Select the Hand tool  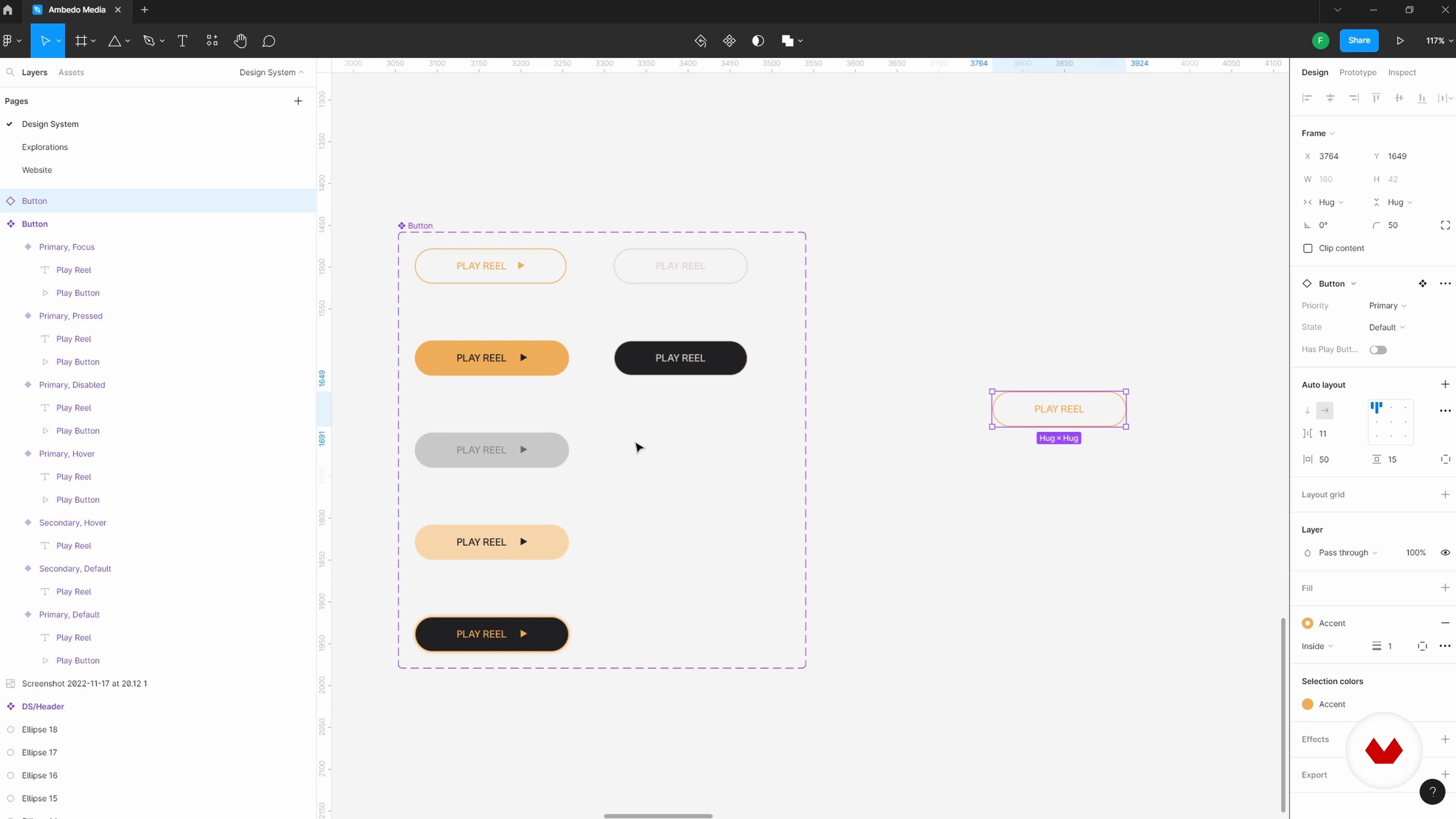pos(240,41)
